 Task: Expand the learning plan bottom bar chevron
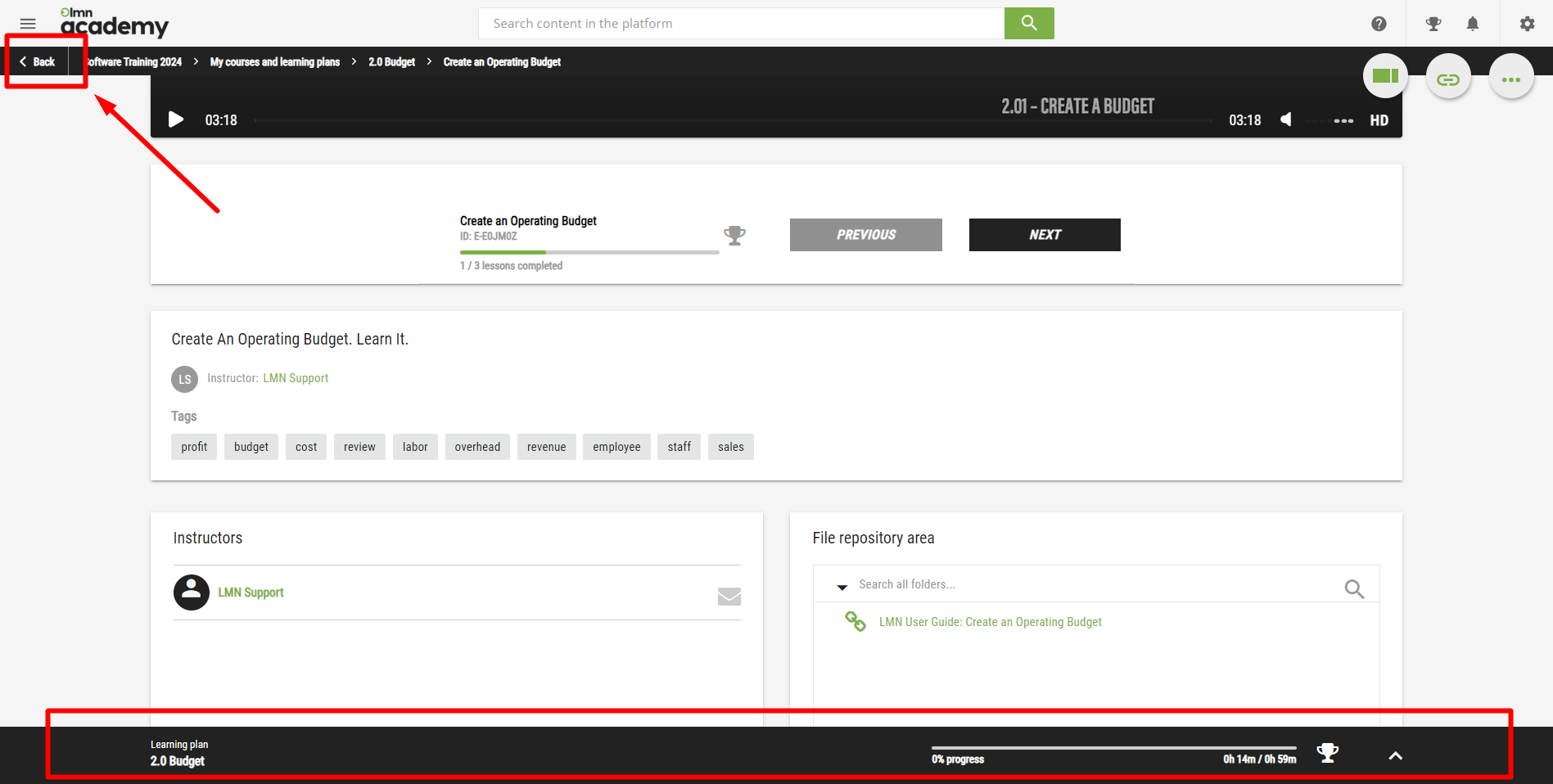click(x=1395, y=756)
